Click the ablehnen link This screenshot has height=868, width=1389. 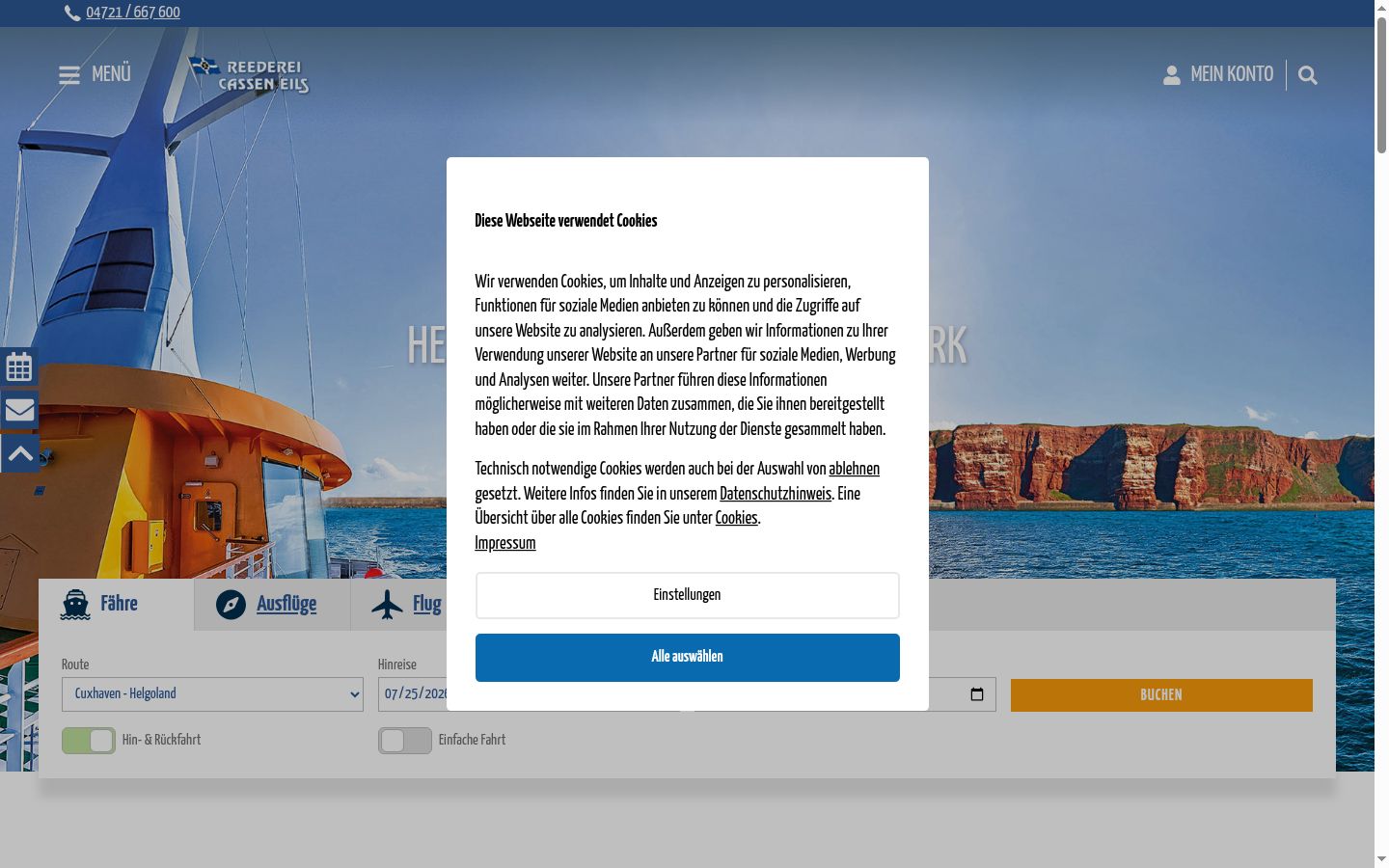[x=854, y=470]
